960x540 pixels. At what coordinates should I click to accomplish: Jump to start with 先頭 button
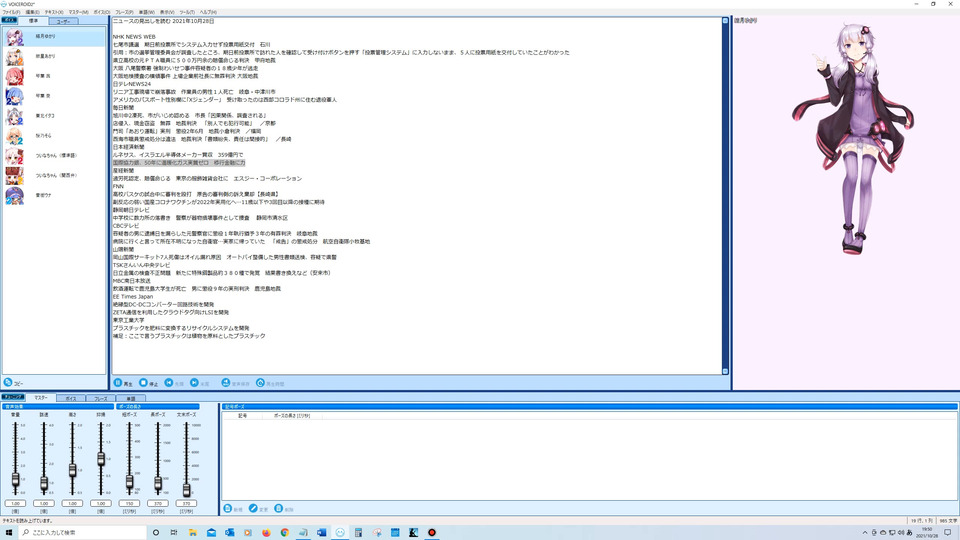174,383
